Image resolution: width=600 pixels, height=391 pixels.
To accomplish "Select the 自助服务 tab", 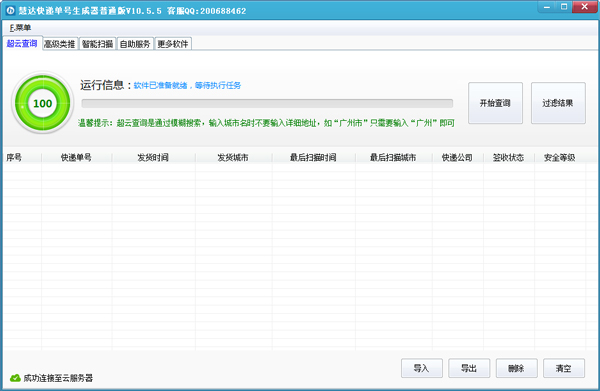I will (135, 44).
